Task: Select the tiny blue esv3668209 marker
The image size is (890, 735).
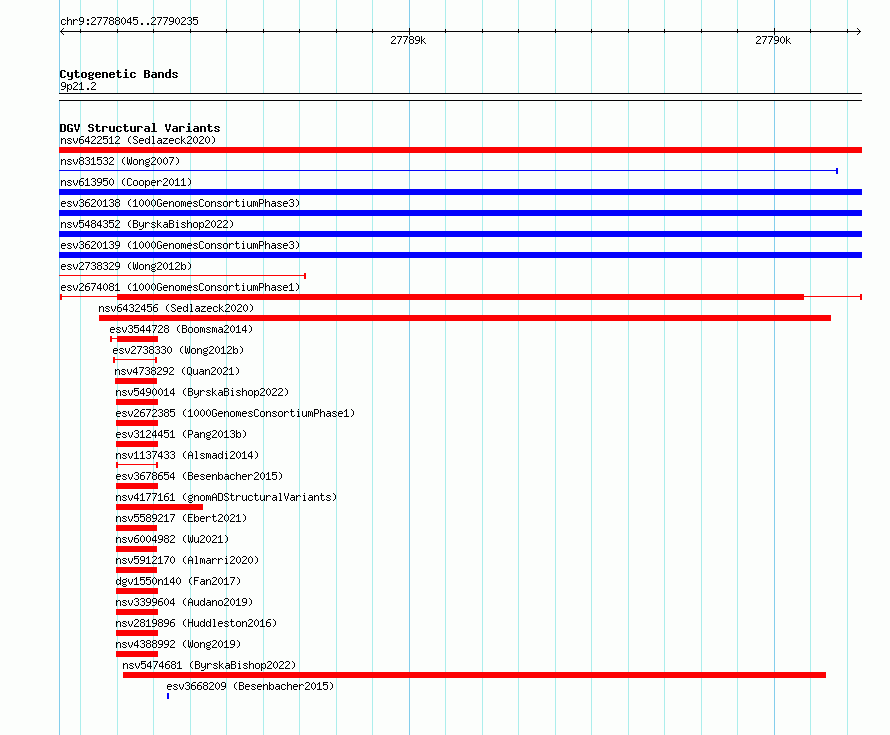Action: point(168,696)
